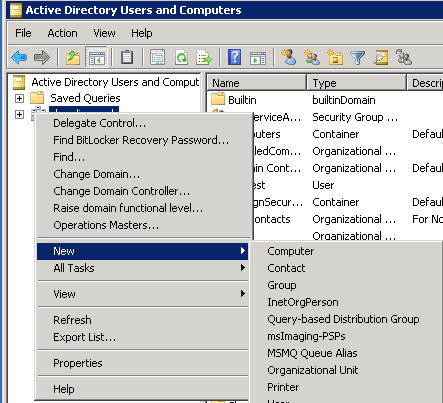The width and height of the screenshot is (443, 403).
Task: Click the For No... description cell
Action: coord(427,219)
